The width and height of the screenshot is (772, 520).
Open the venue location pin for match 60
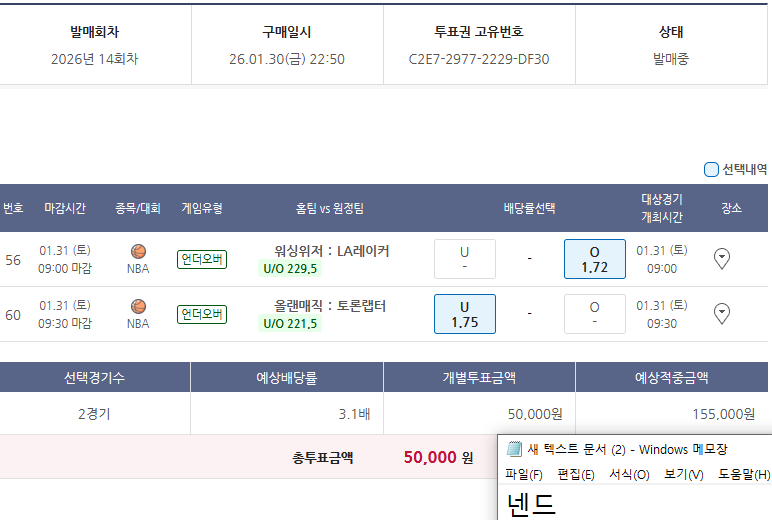click(x=722, y=314)
